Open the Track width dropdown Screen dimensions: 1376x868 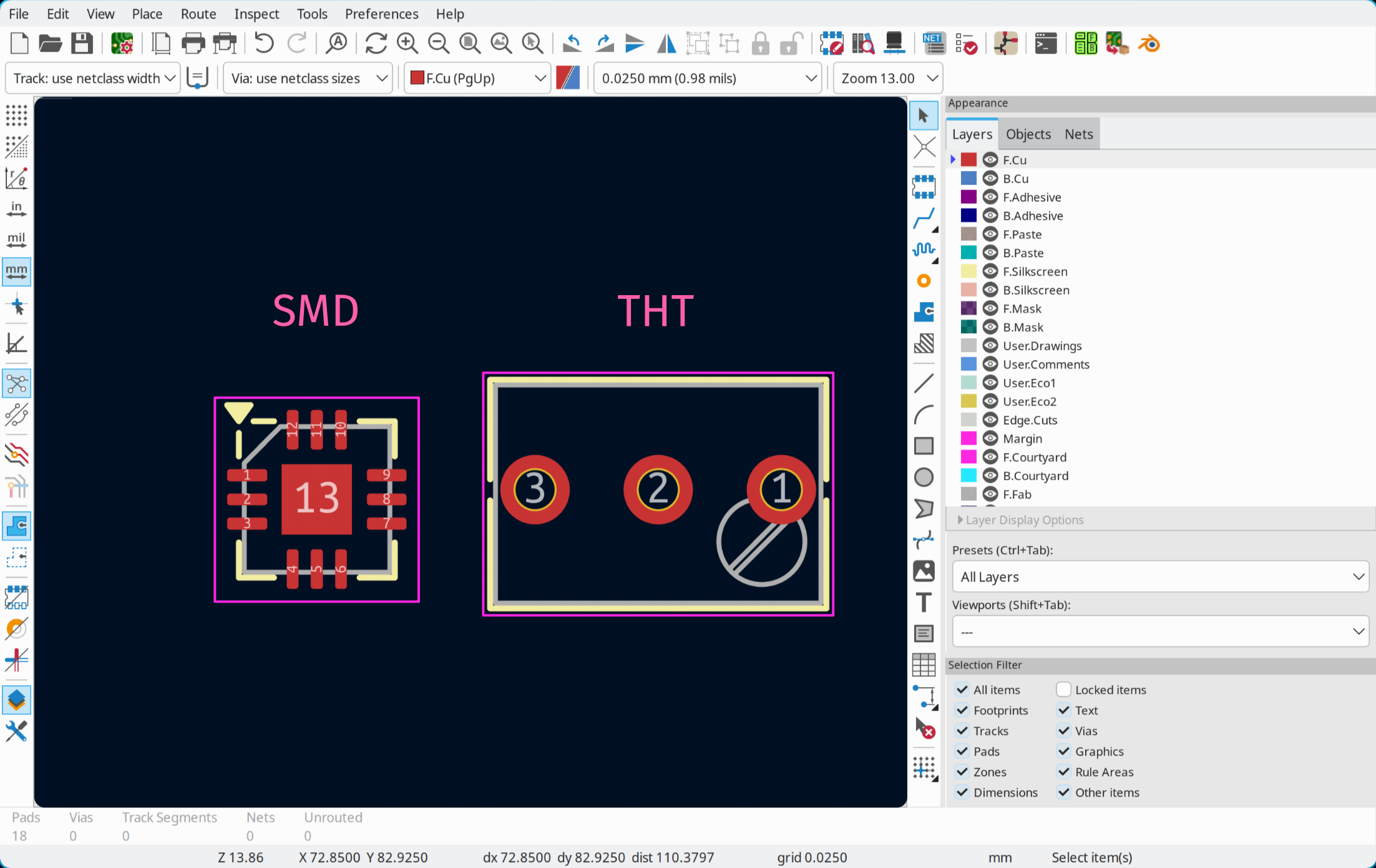93,79
